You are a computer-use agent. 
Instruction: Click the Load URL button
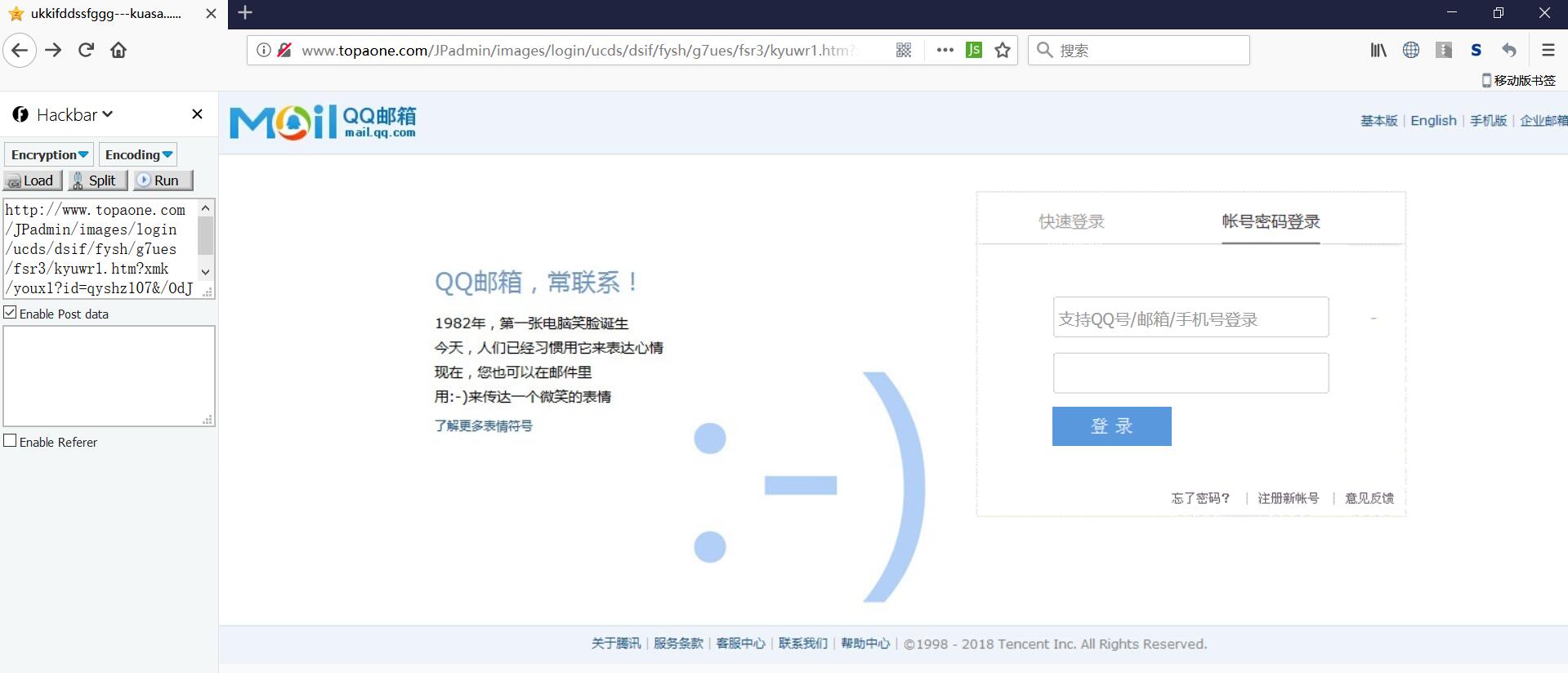[33, 181]
